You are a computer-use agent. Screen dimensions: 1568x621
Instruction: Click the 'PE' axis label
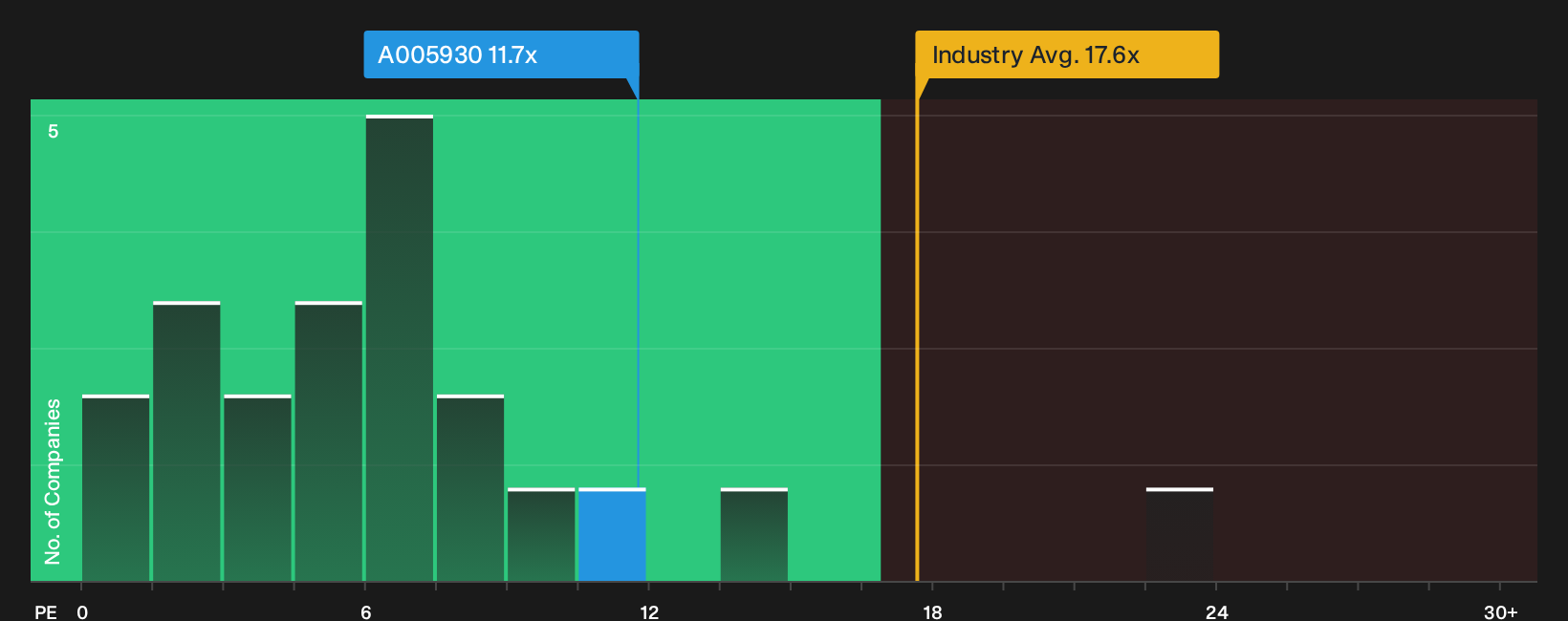(x=46, y=612)
